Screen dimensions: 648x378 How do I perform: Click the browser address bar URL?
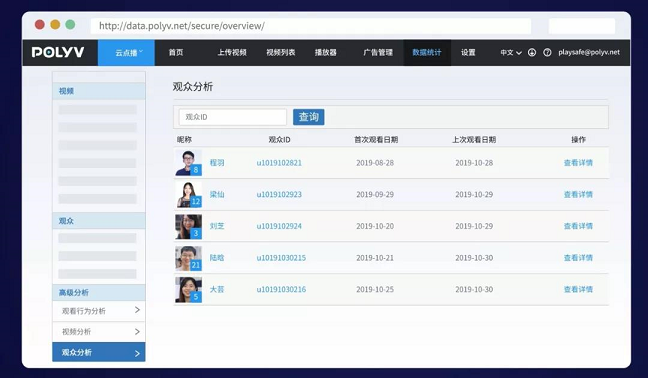(311, 26)
